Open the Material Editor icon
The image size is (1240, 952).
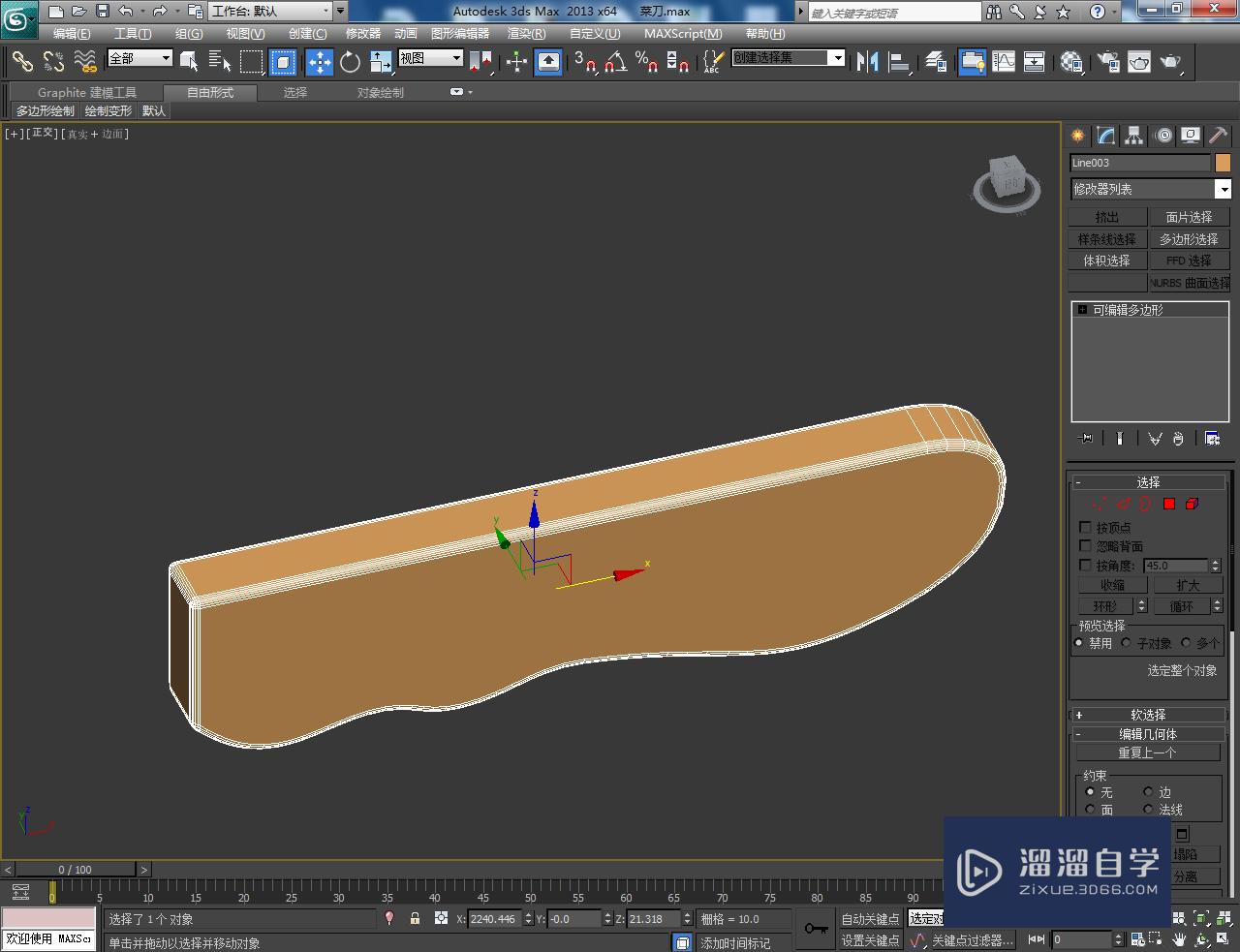point(1071,62)
